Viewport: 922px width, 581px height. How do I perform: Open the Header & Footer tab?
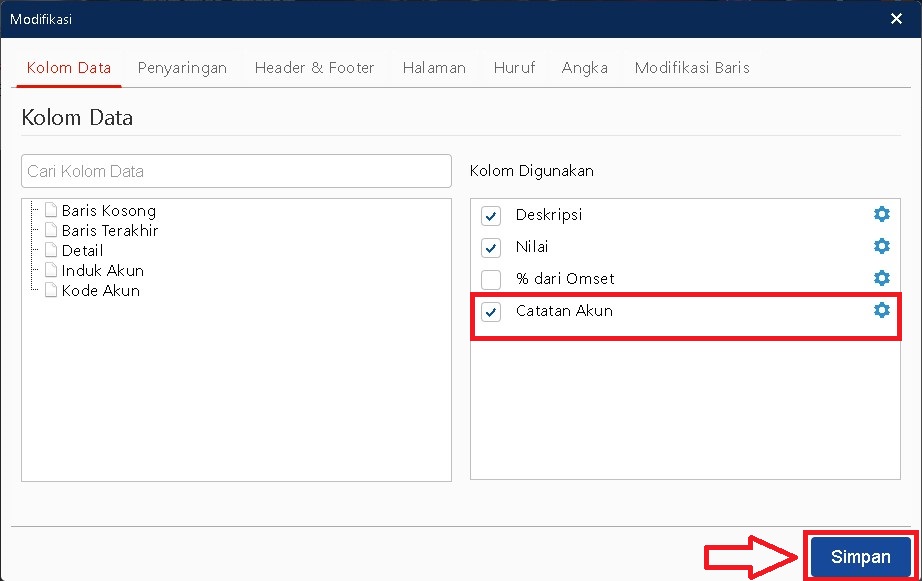pos(314,68)
